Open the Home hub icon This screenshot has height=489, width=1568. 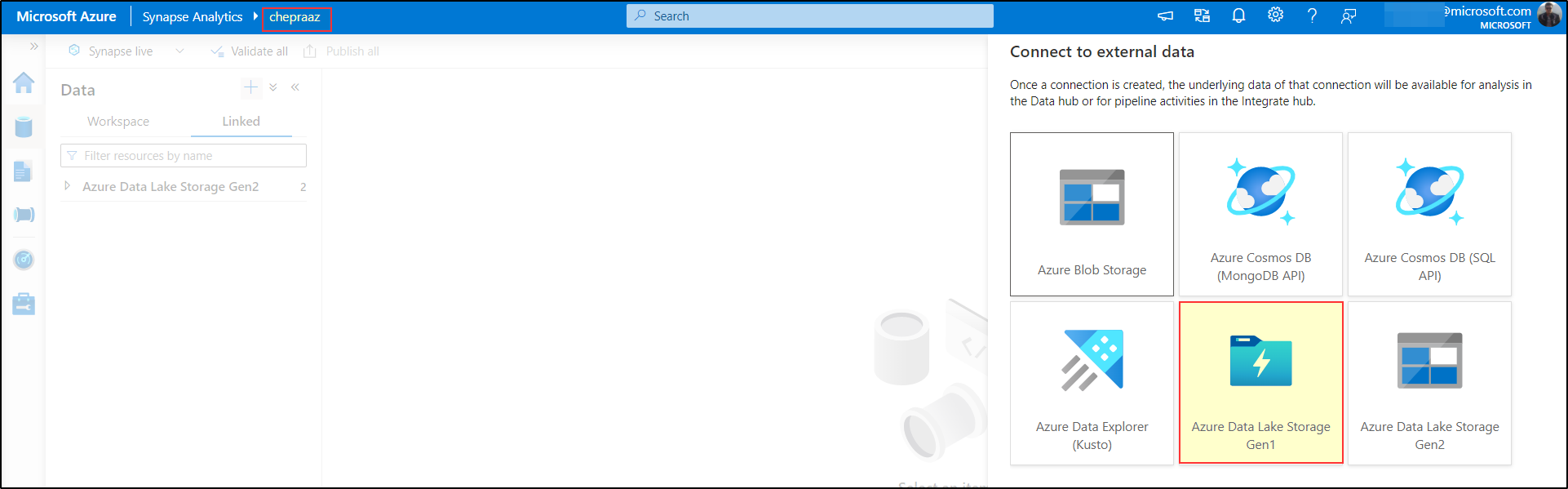[x=24, y=82]
